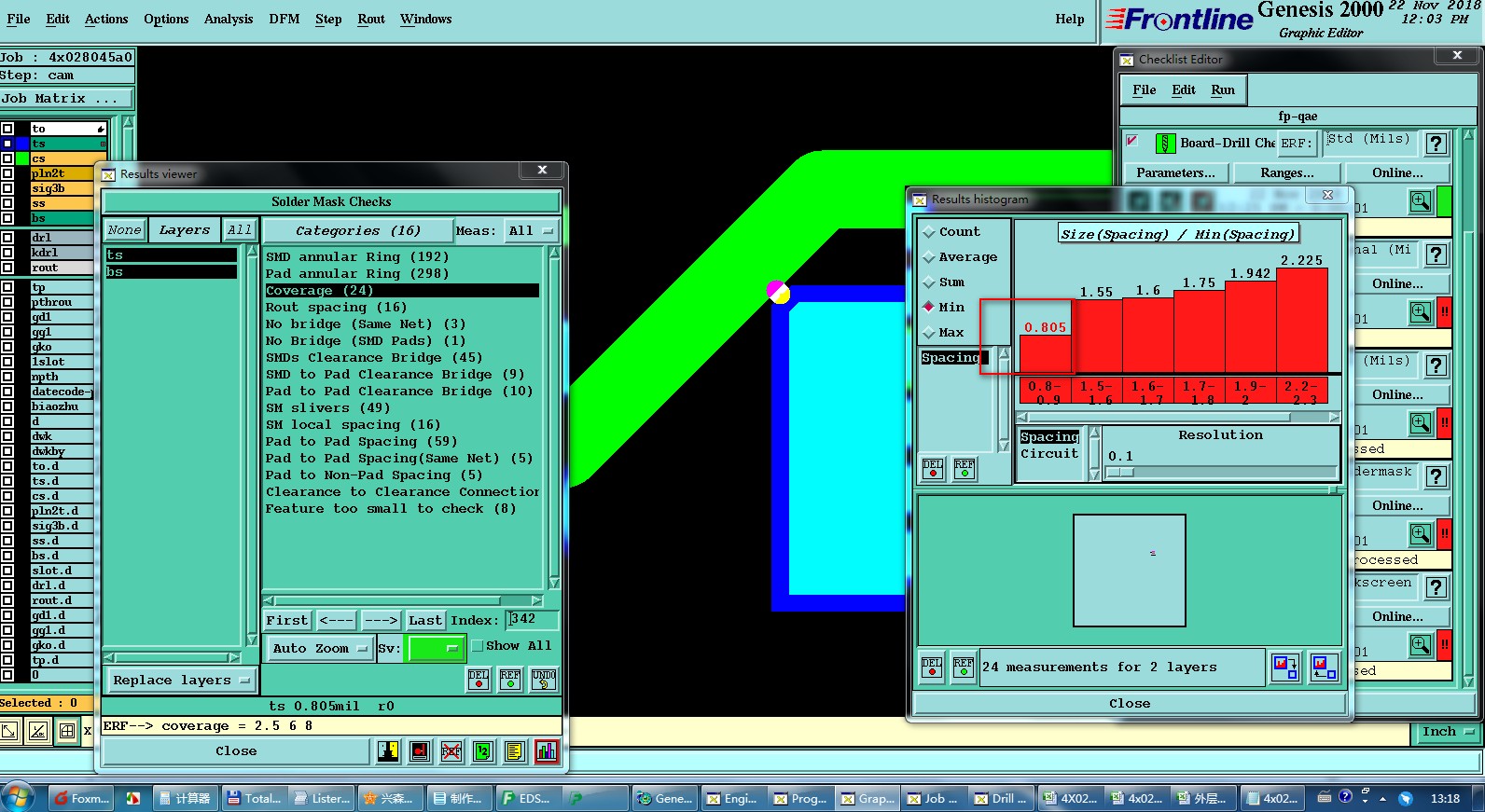1485x812 pixels.
Task: Click the First results button
Action: pyautogui.click(x=287, y=620)
